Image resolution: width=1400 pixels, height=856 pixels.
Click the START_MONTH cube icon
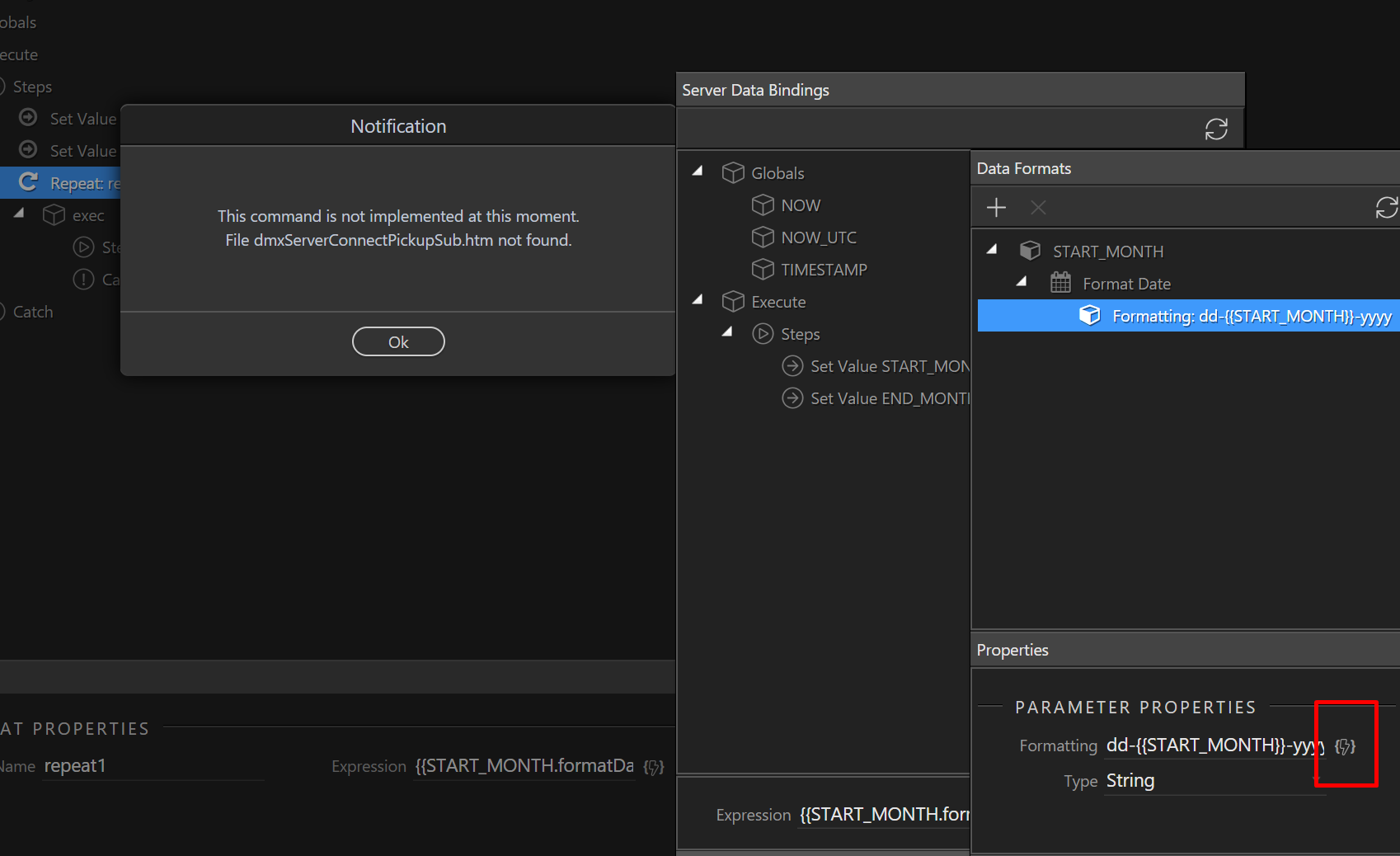click(1030, 251)
